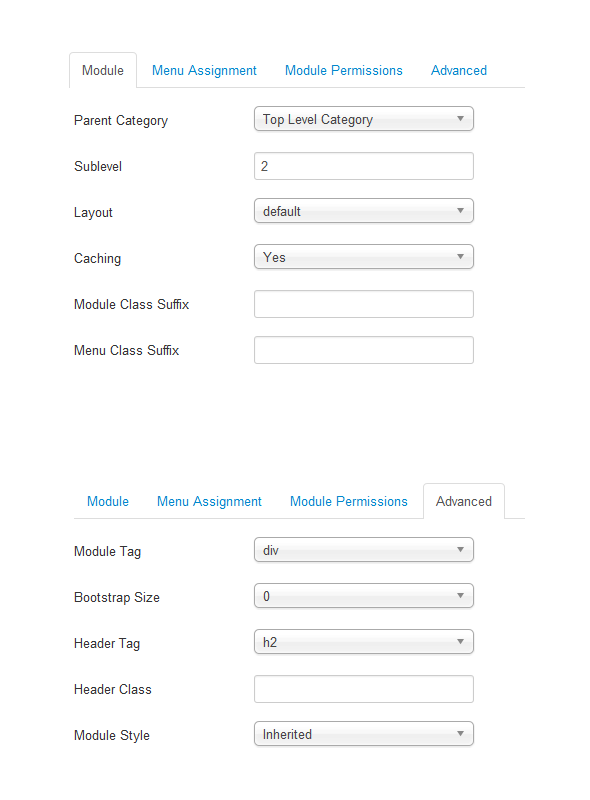590x800 pixels.
Task: Switch to Menu Assignment tab in upper panel
Action: click(x=204, y=70)
